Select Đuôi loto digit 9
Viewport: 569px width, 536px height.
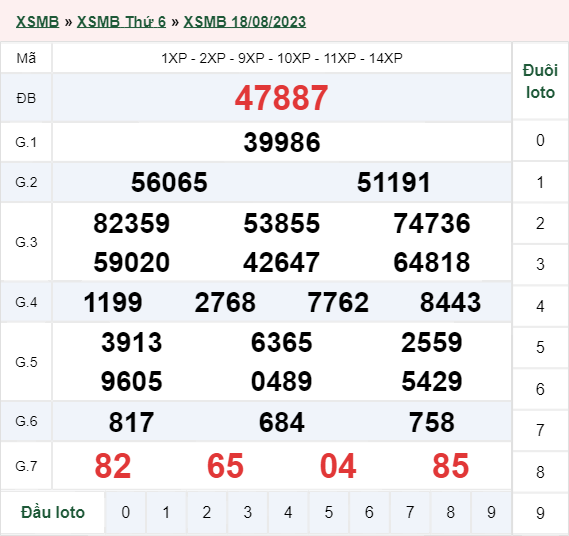540,513
